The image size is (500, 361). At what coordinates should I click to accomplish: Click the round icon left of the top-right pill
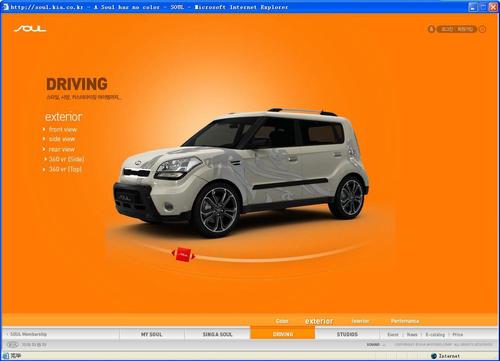(431, 29)
